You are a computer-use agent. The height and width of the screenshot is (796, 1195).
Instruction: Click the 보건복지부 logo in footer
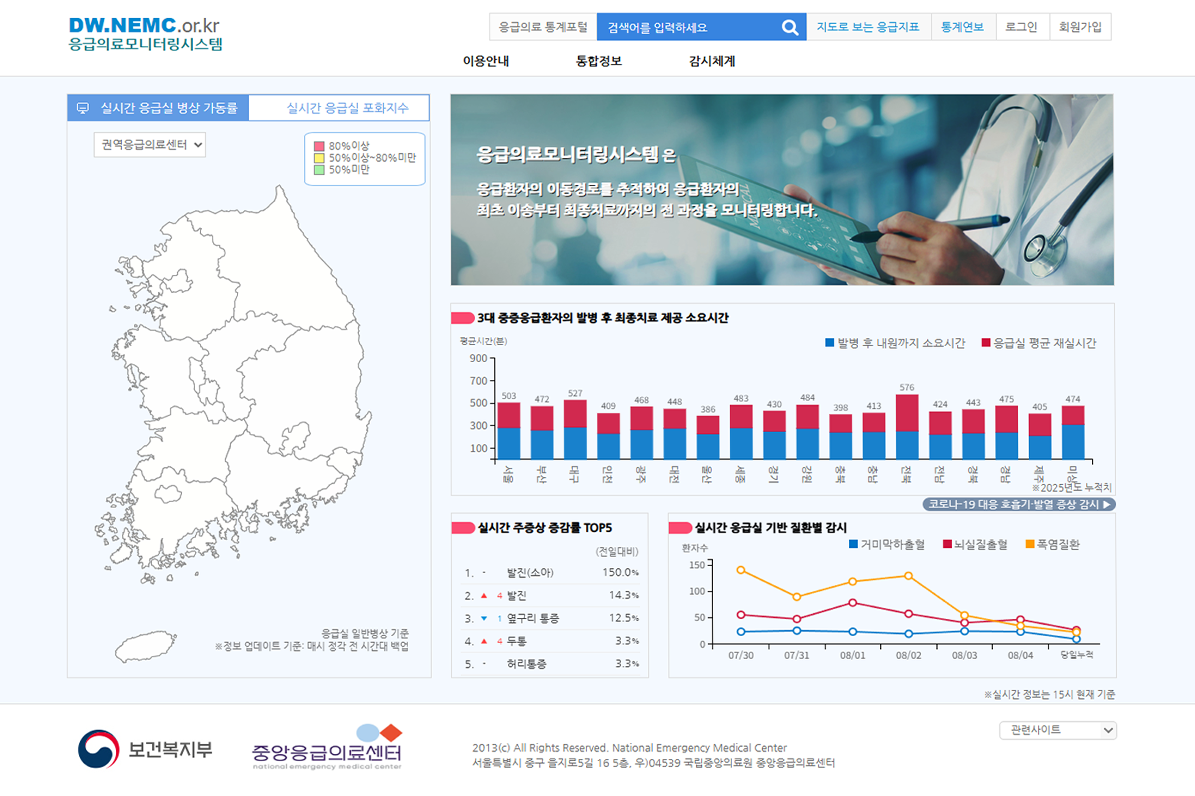pos(146,748)
